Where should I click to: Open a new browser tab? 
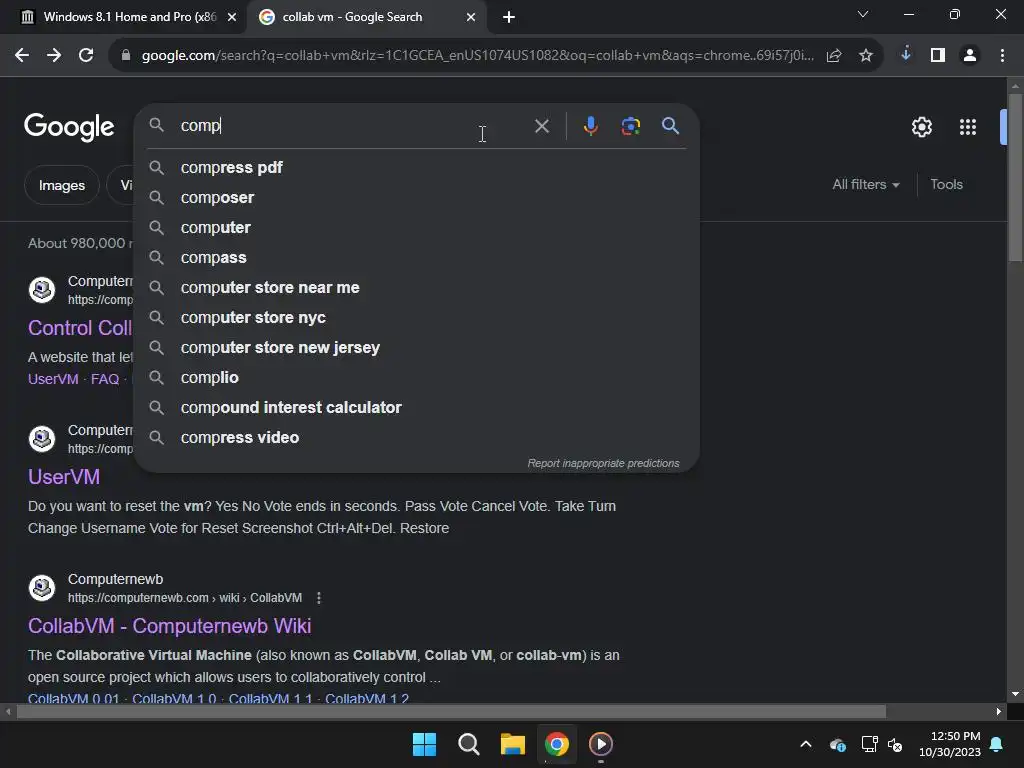(509, 17)
